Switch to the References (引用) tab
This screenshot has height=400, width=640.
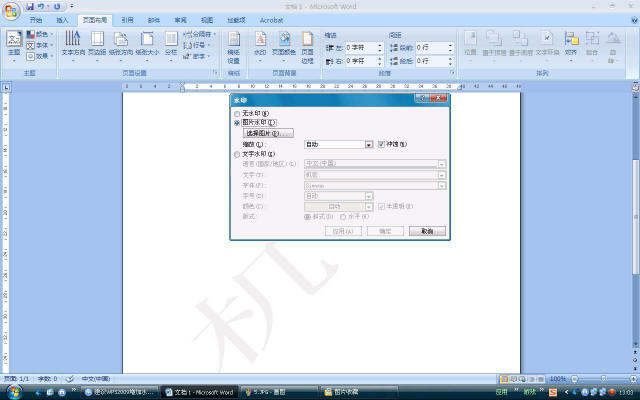(127, 20)
